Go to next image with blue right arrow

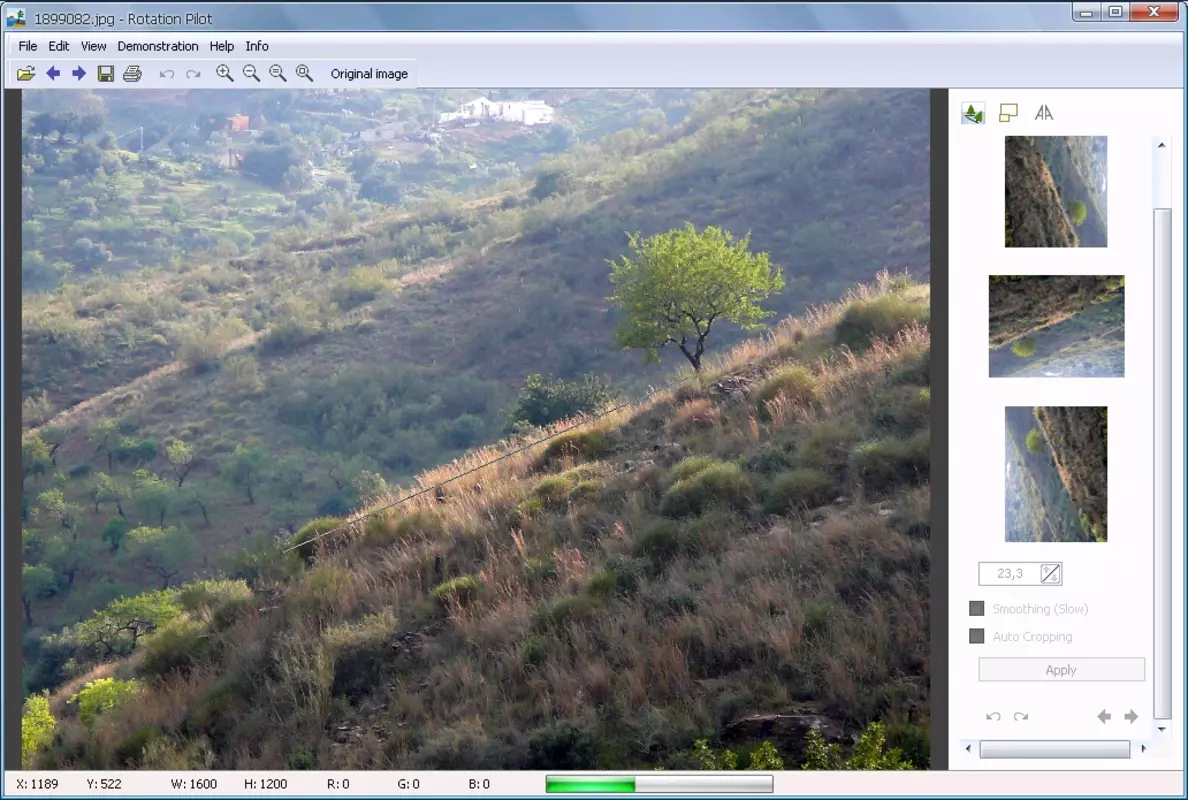click(79, 73)
